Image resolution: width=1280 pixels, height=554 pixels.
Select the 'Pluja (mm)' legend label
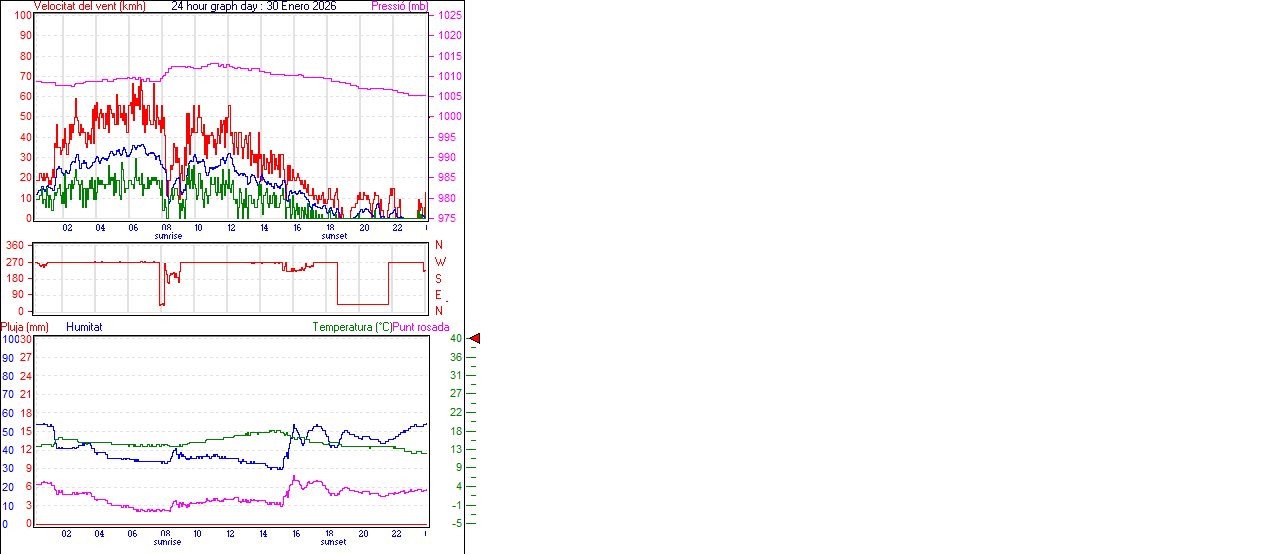click(25, 327)
